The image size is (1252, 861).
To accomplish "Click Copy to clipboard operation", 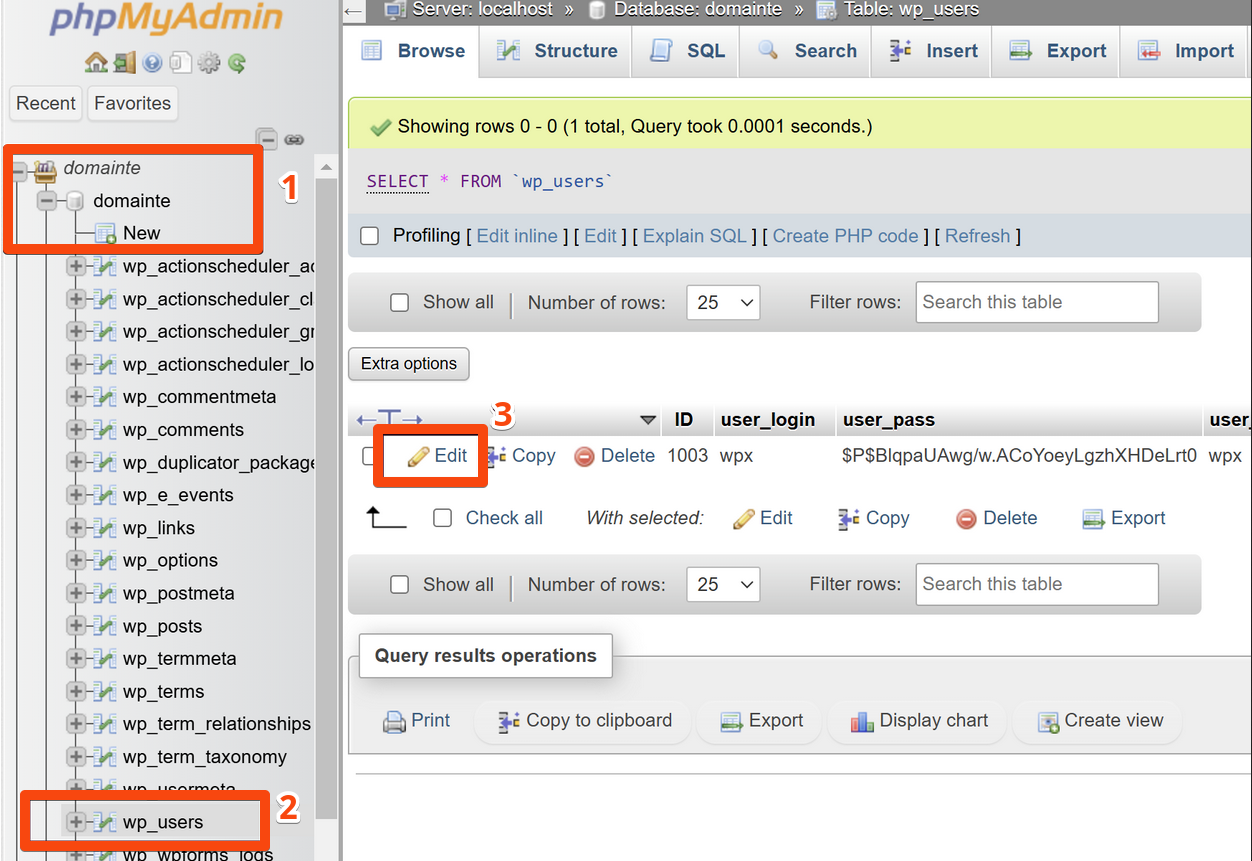I will (585, 721).
